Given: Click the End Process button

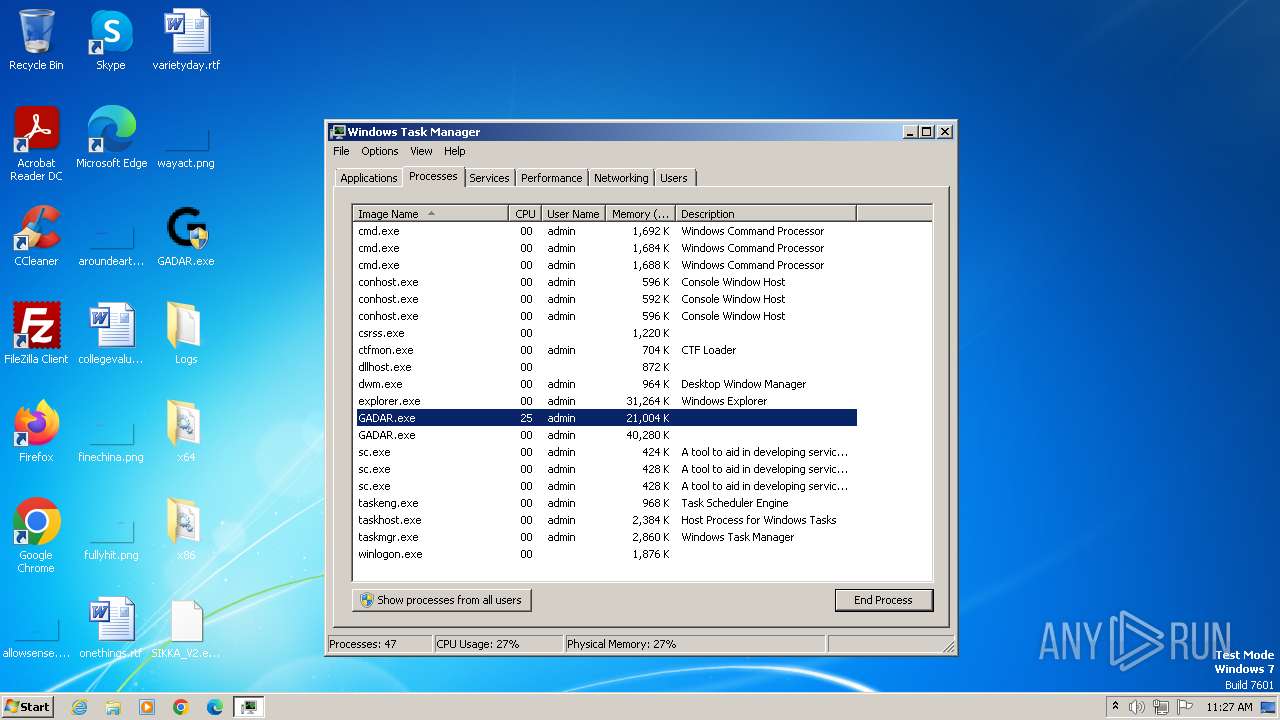Looking at the screenshot, I should [x=883, y=600].
